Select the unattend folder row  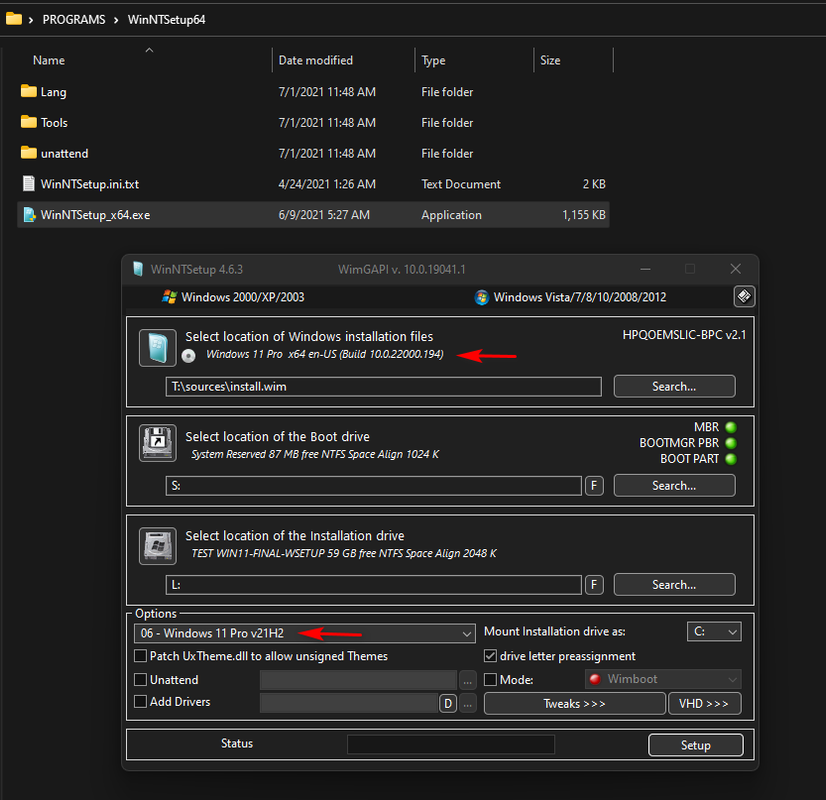tap(313, 153)
